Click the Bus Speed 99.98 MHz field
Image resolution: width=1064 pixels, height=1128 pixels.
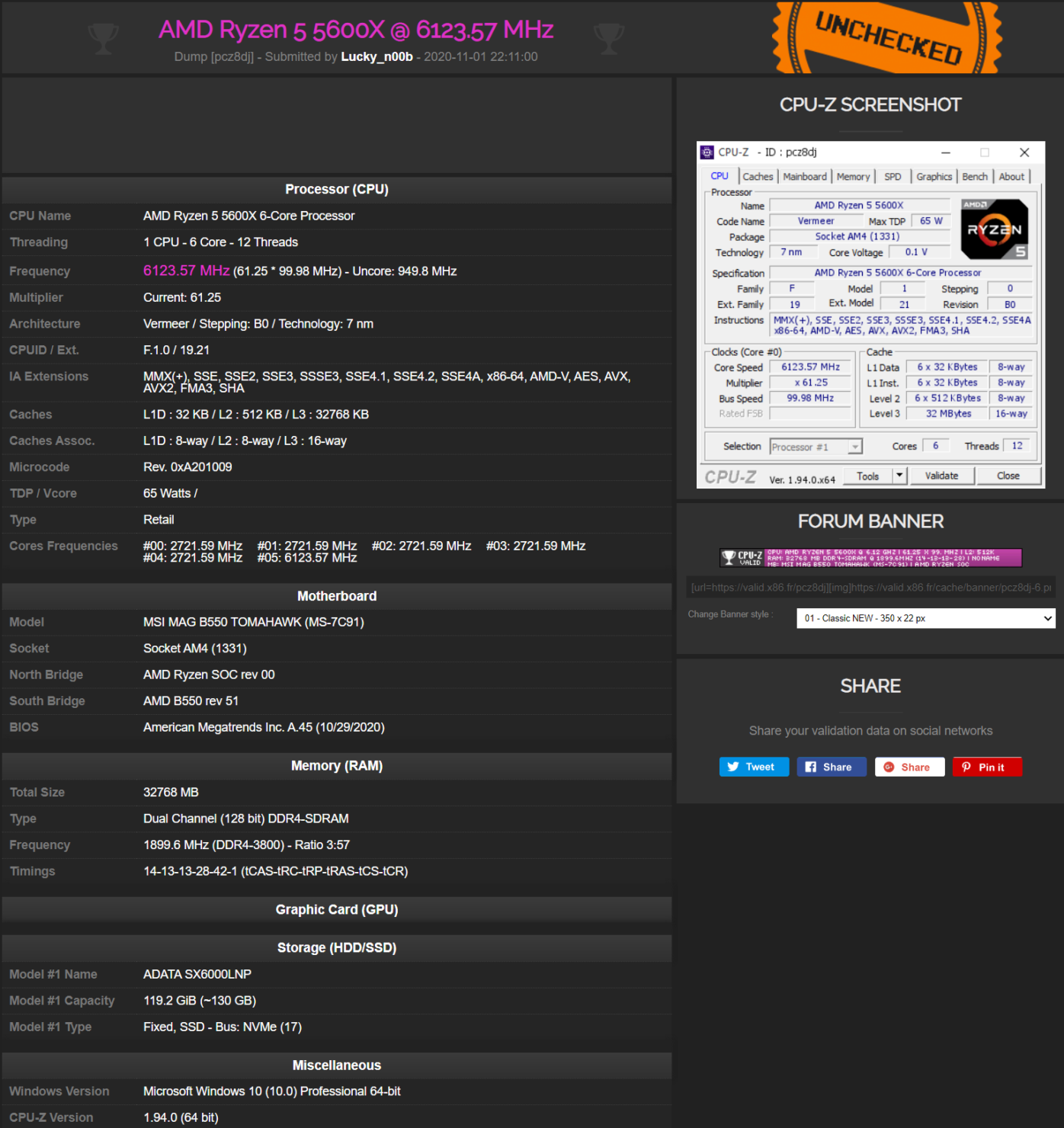pyautogui.click(x=810, y=398)
